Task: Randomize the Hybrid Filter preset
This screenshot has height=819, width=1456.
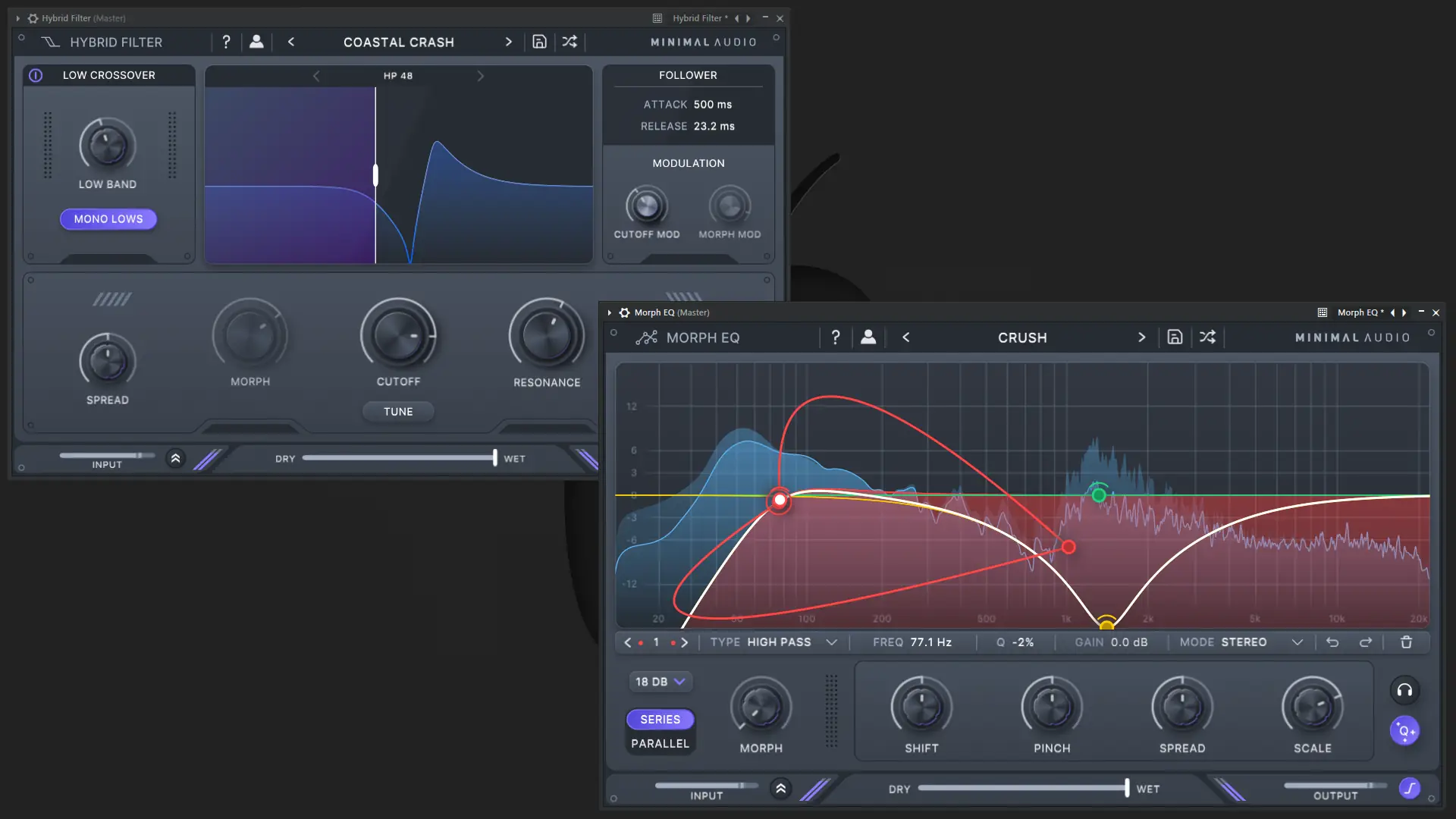Action: click(570, 42)
